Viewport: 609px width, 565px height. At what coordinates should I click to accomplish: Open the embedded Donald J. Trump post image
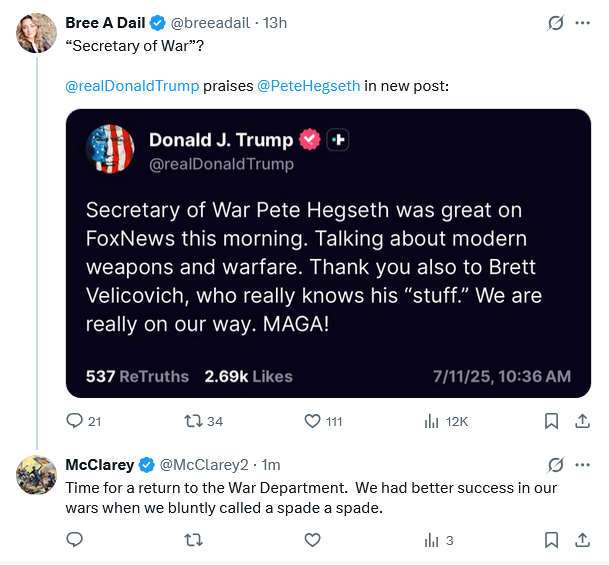tap(328, 253)
